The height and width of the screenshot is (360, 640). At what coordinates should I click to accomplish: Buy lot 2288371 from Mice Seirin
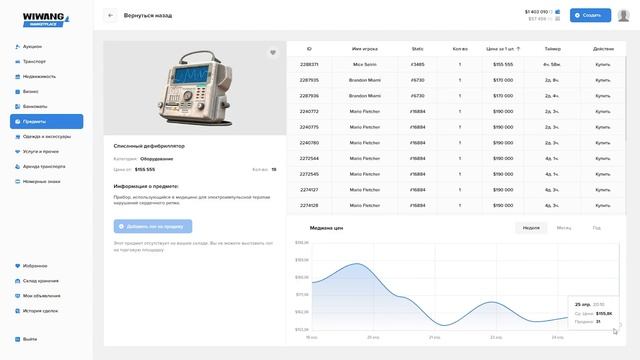click(x=602, y=64)
